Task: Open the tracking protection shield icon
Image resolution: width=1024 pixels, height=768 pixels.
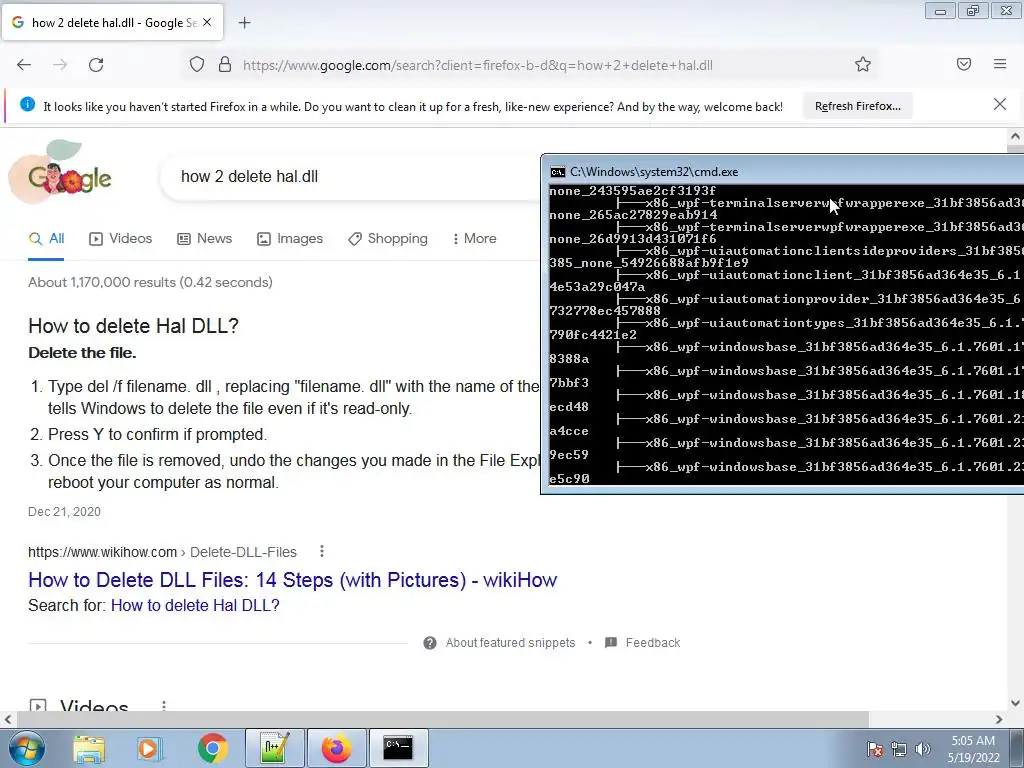Action: 197,65
